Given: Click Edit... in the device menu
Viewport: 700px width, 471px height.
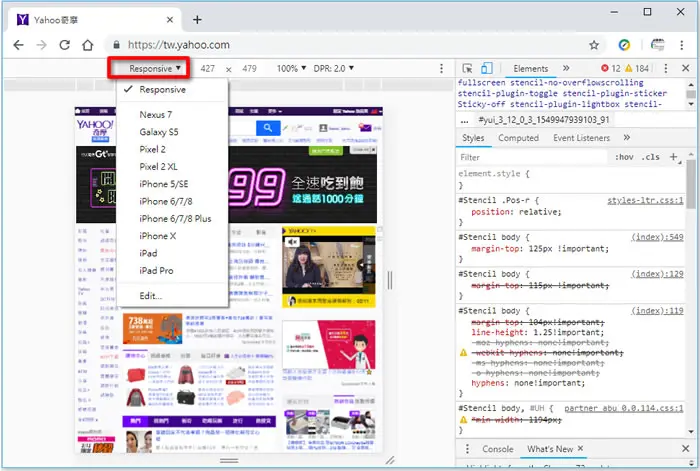Looking at the screenshot, I should click(150, 296).
